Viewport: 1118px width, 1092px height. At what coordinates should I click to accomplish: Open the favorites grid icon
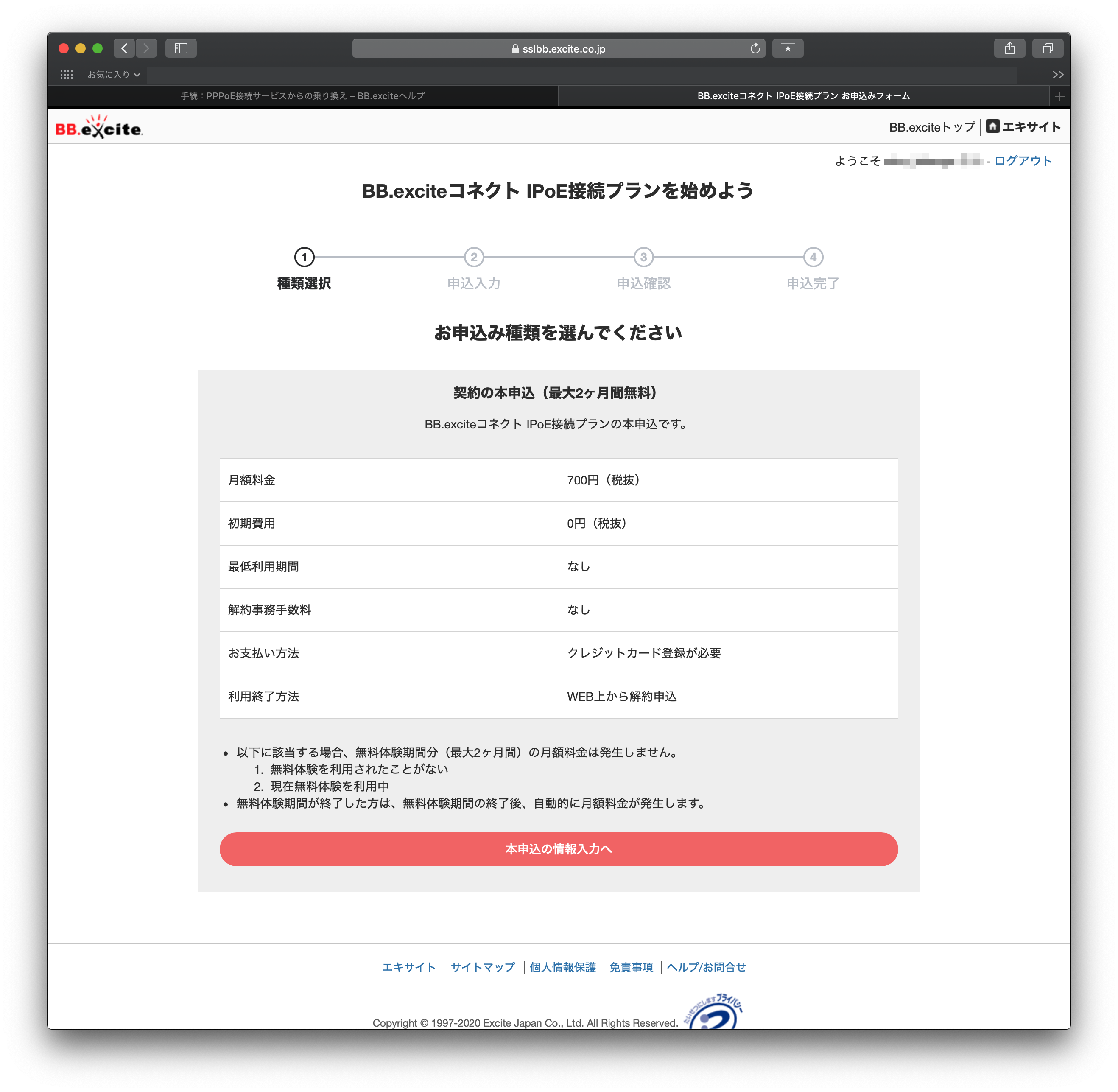tap(67, 75)
